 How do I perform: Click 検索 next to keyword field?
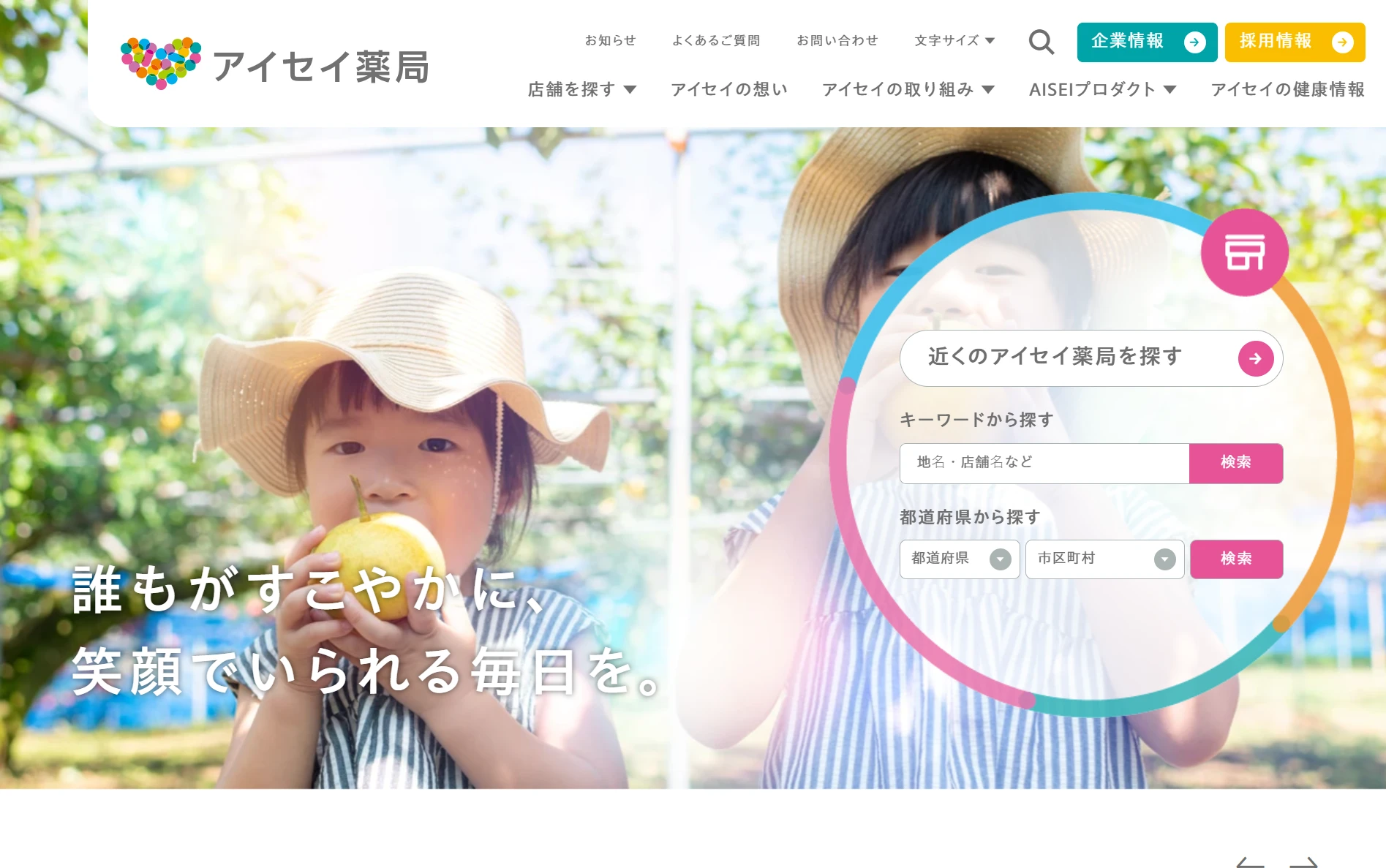(x=1235, y=463)
